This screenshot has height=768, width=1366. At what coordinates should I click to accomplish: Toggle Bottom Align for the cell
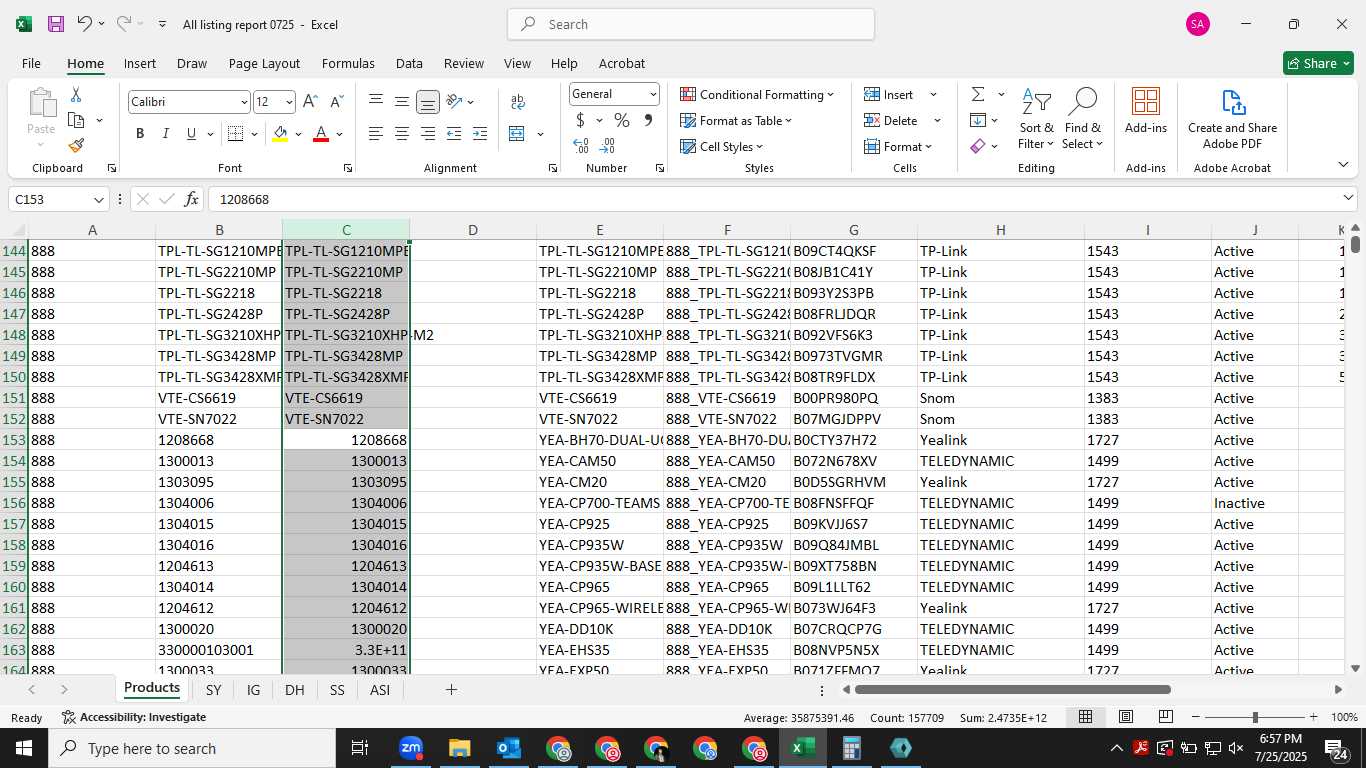tap(428, 102)
